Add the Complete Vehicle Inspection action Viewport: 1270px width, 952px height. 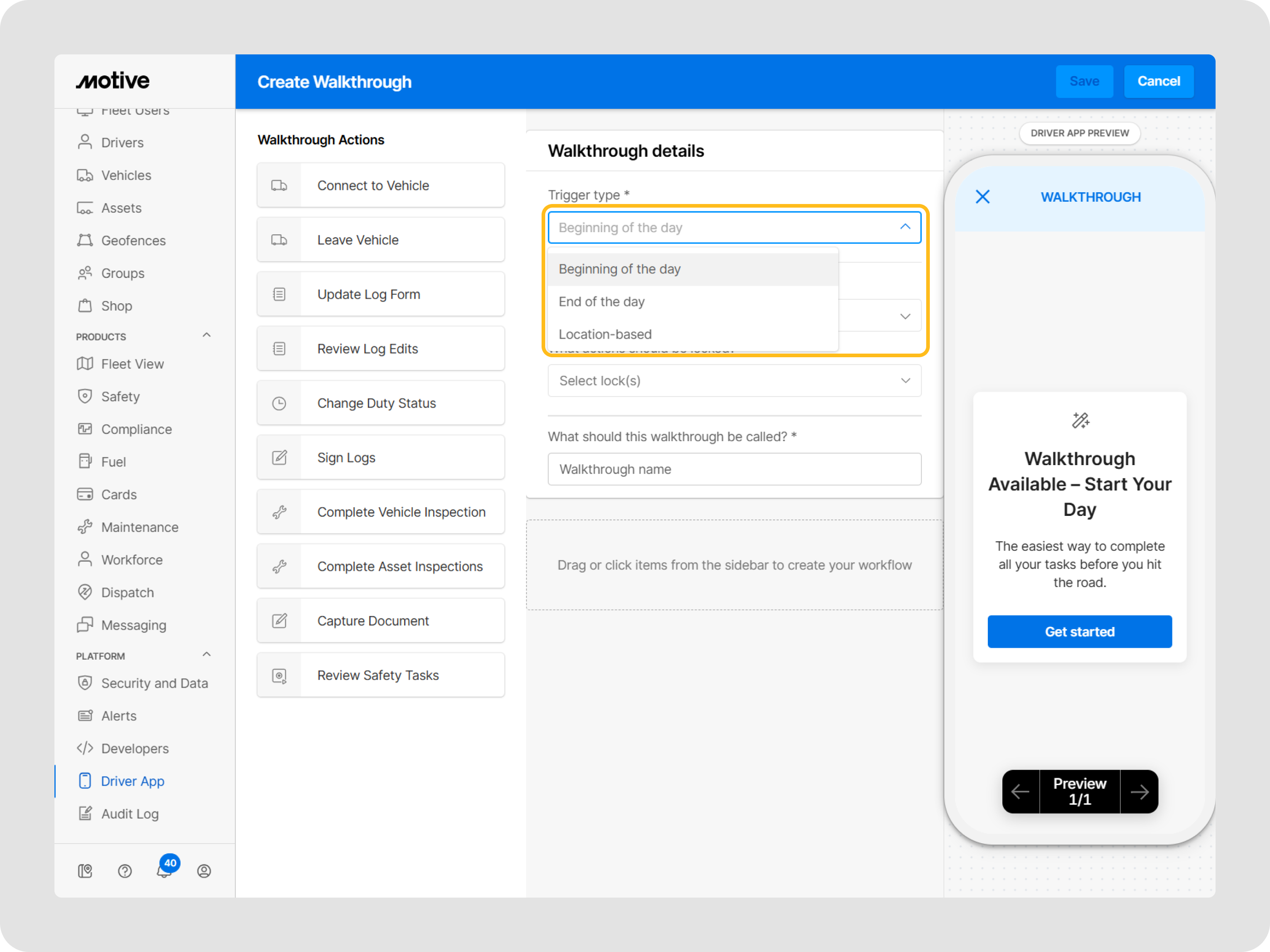click(400, 512)
